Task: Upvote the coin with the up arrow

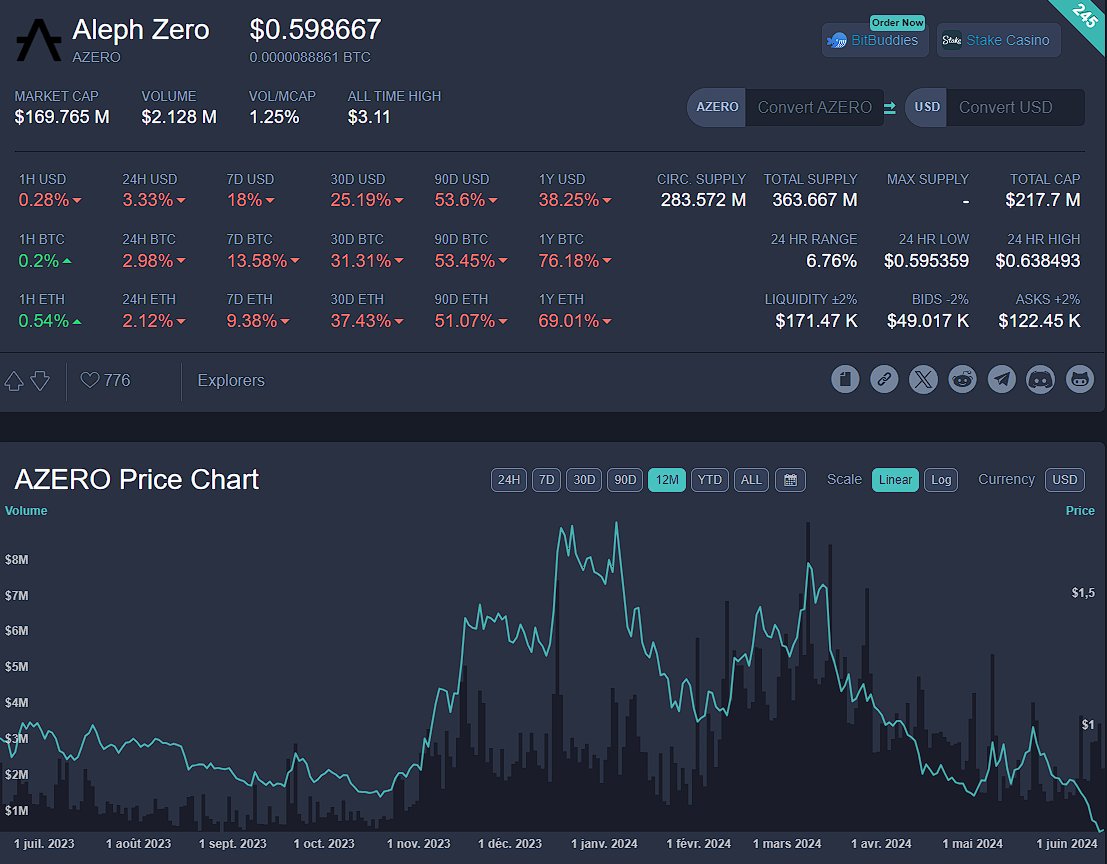Action: (14, 381)
